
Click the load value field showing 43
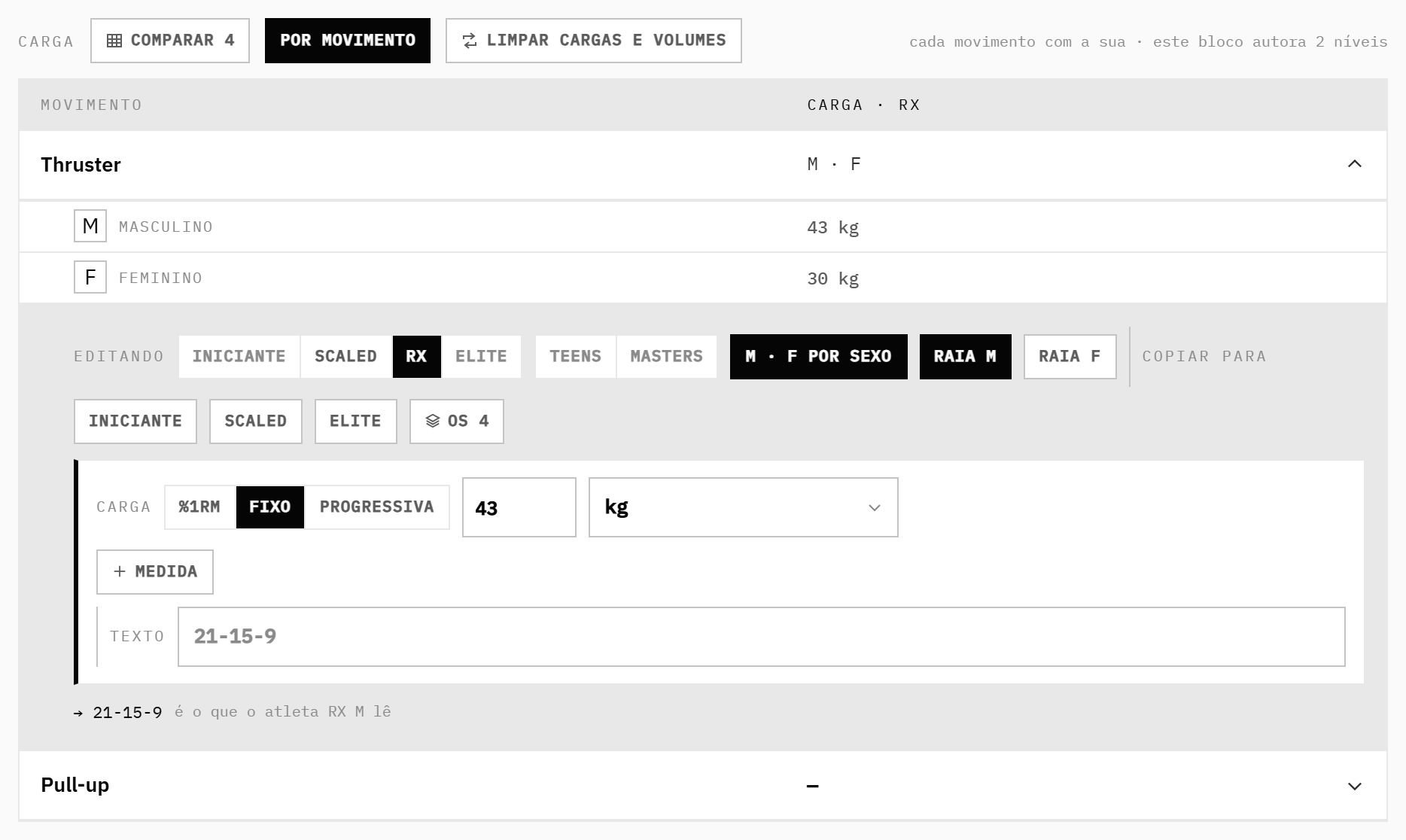click(x=519, y=507)
